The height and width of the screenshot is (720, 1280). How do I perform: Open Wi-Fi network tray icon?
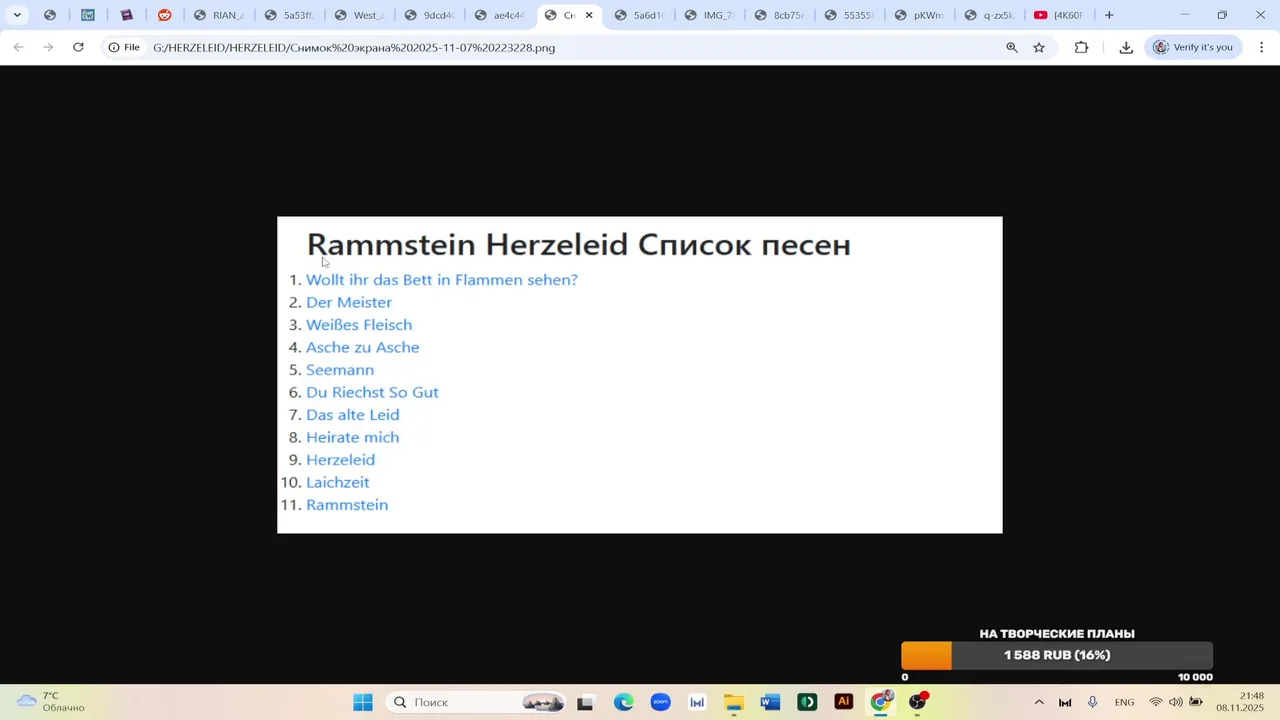point(1156,702)
